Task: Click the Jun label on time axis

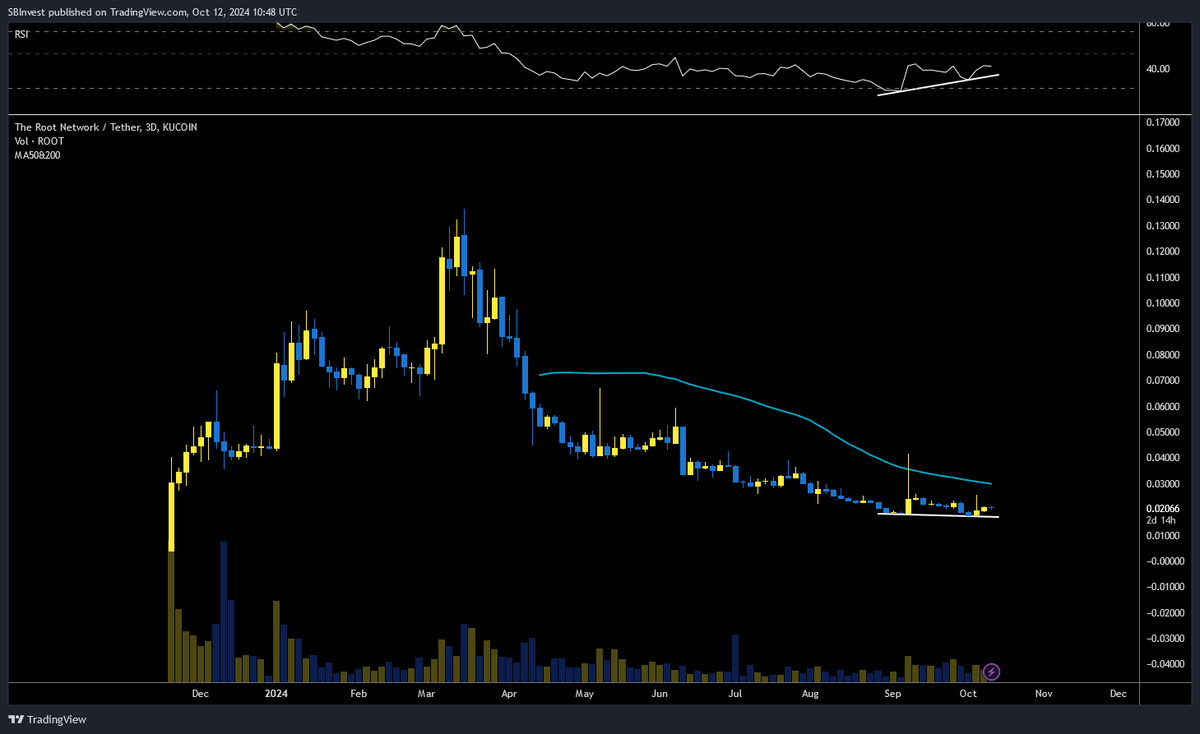Action: [660, 693]
